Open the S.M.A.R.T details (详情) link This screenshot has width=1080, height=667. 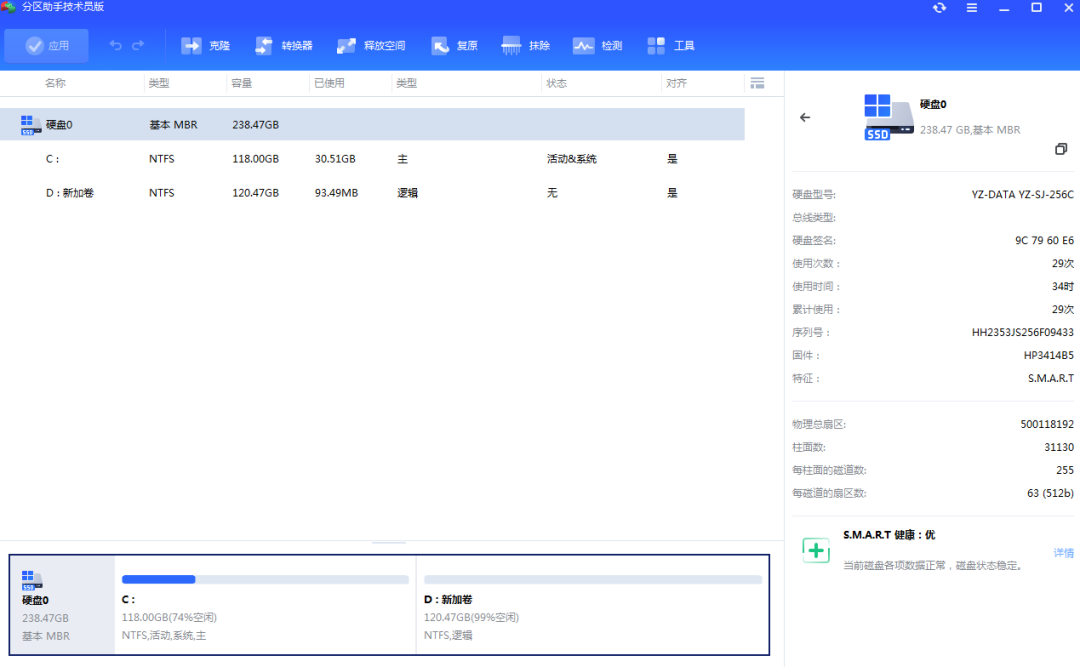(x=1063, y=553)
